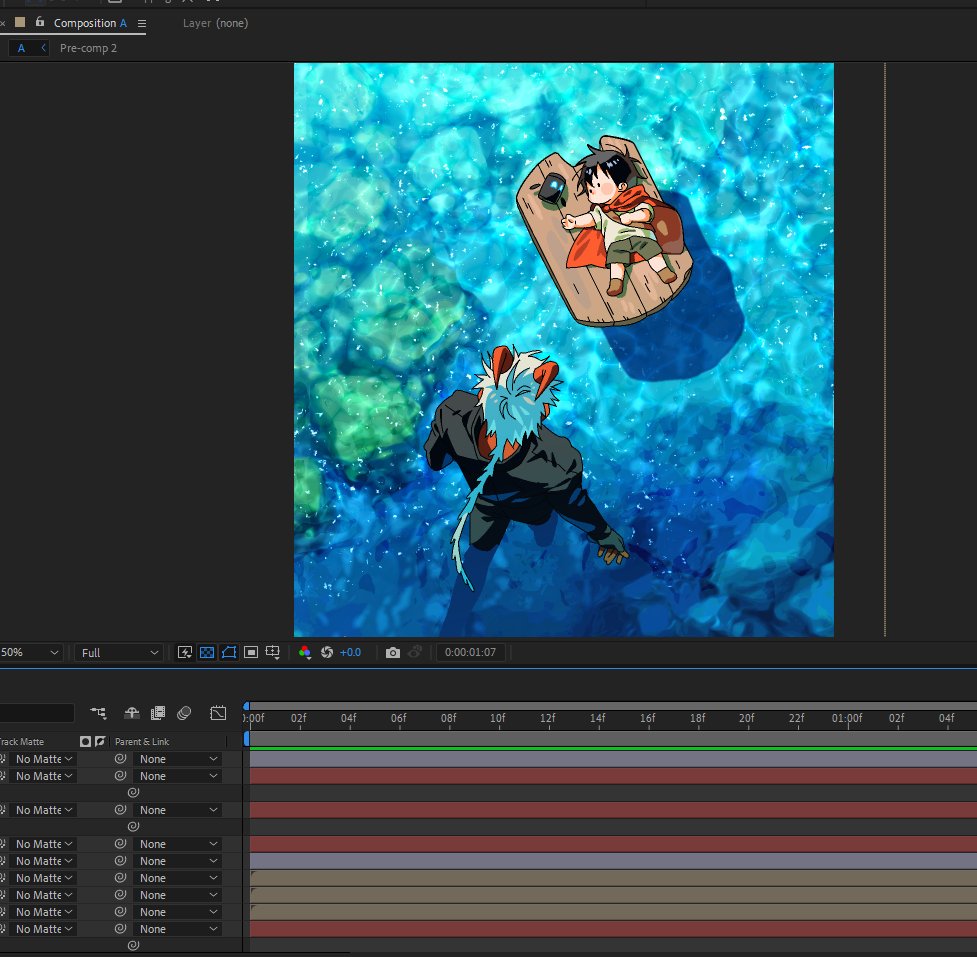977x957 pixels.
Task: Open grid and guide options icon
Action: pos(272,652)
